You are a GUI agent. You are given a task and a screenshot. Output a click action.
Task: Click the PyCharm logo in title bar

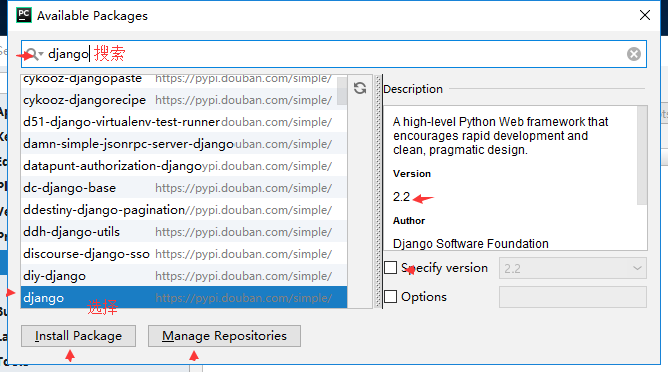coord(24,15)
